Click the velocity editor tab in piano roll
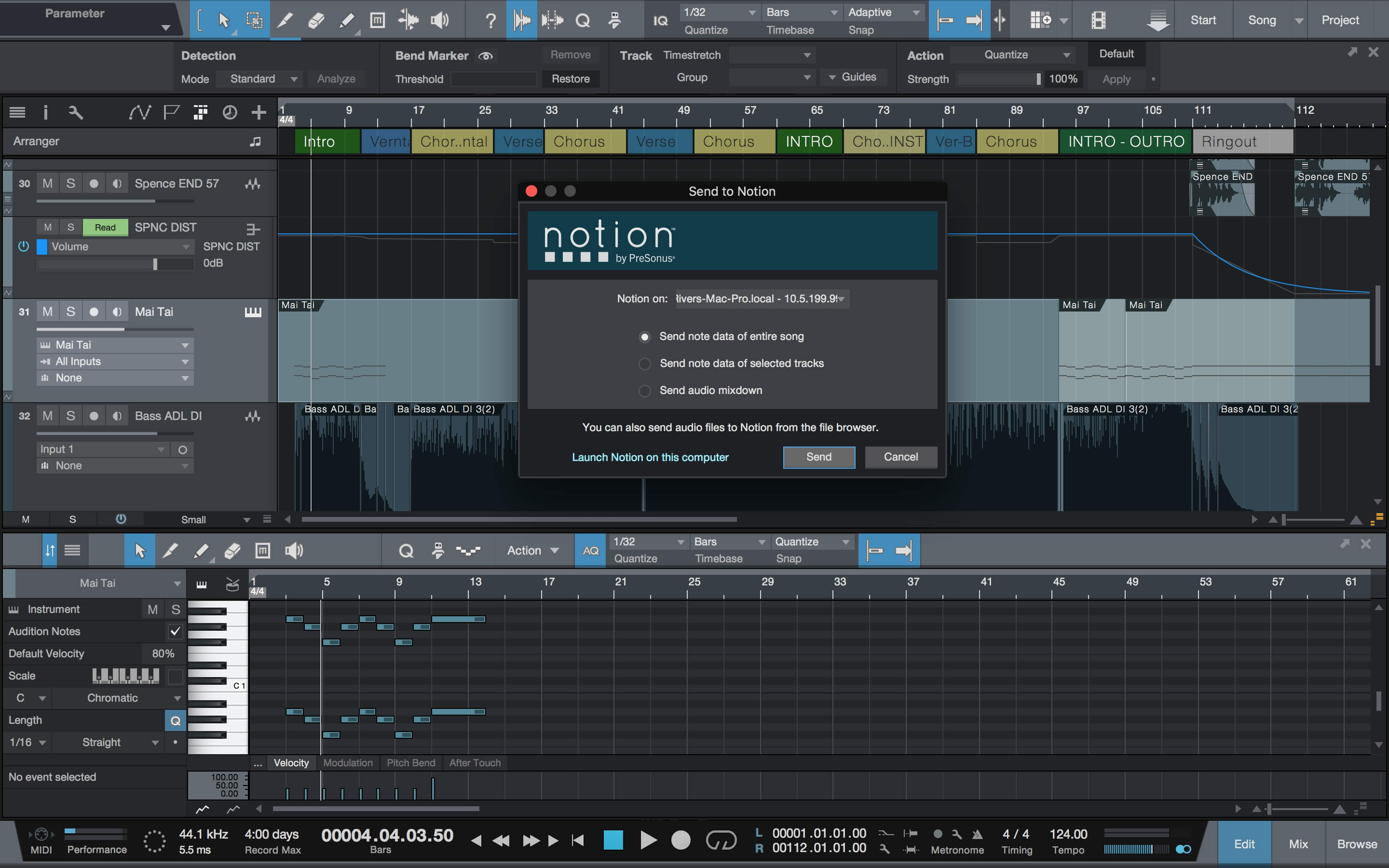 (291, 761)
